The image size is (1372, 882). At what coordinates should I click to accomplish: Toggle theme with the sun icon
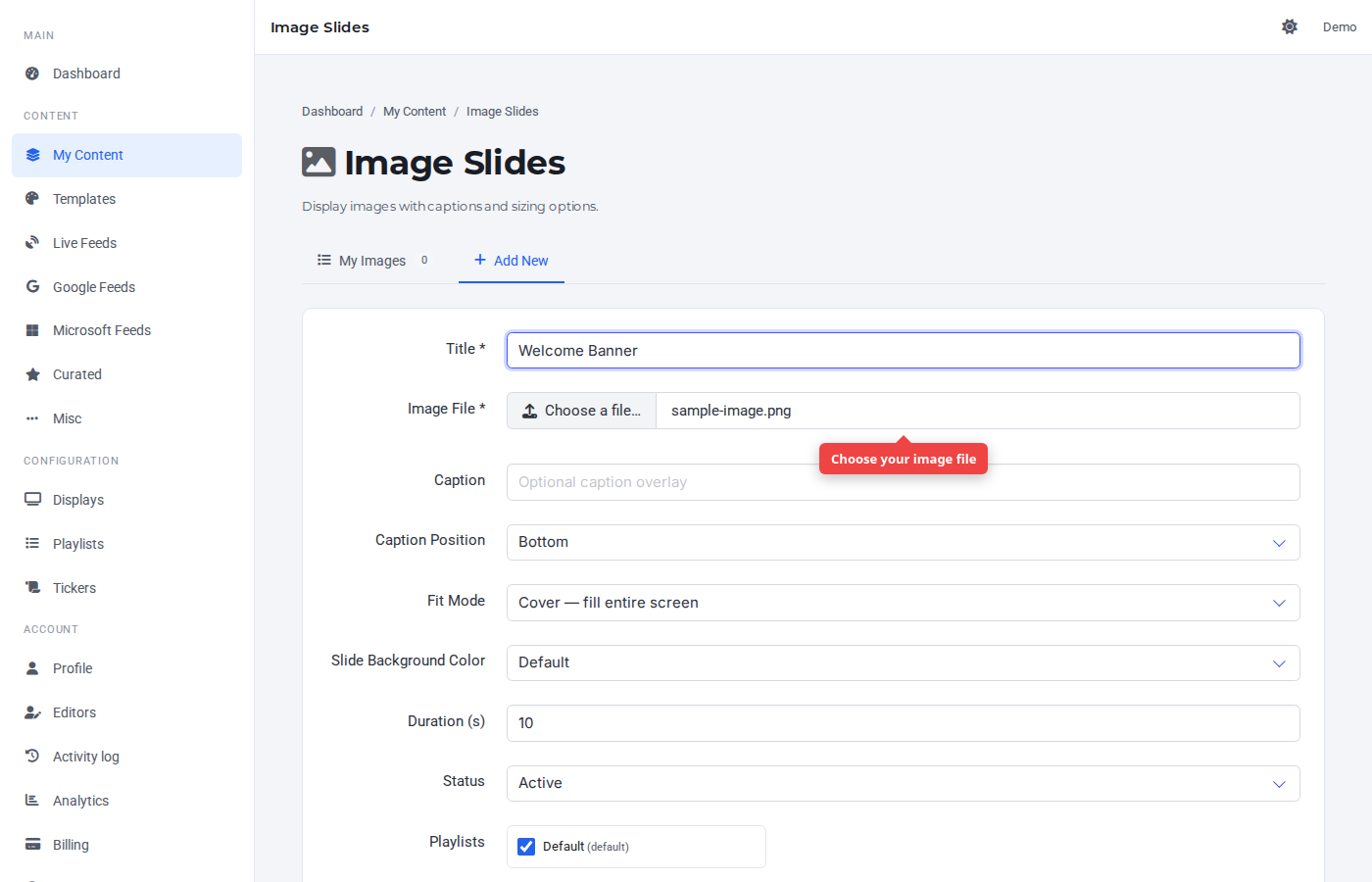pos(1290,26)
